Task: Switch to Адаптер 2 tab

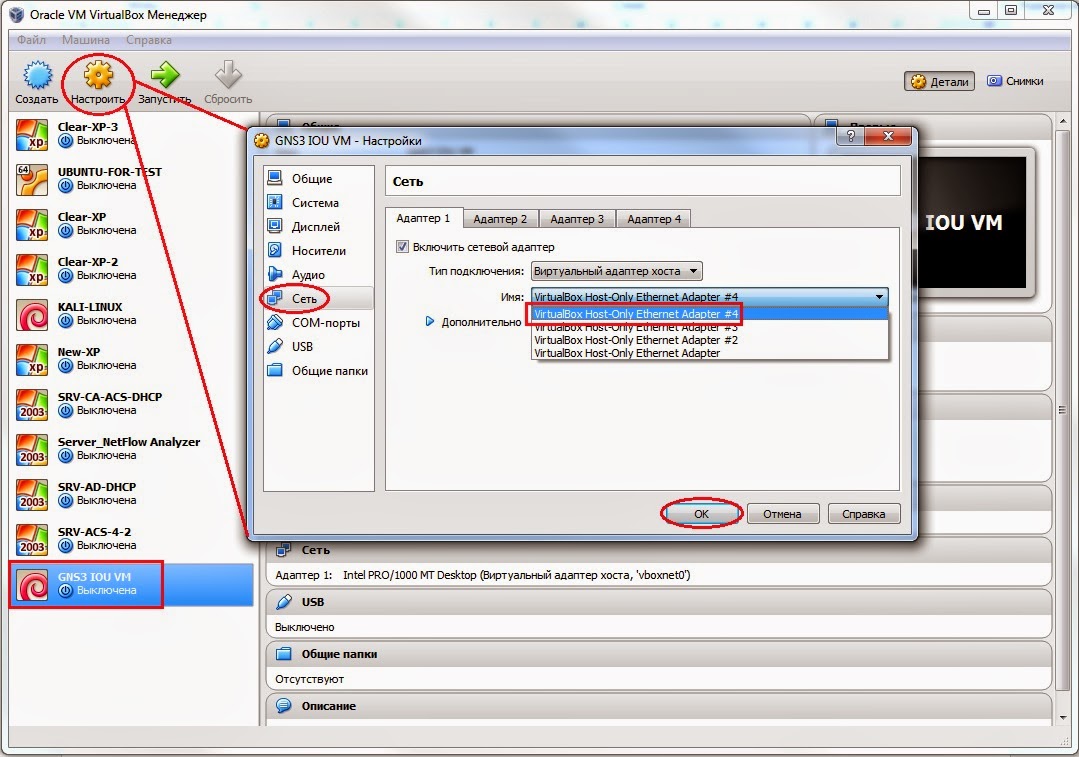Action: pos(500,219)
